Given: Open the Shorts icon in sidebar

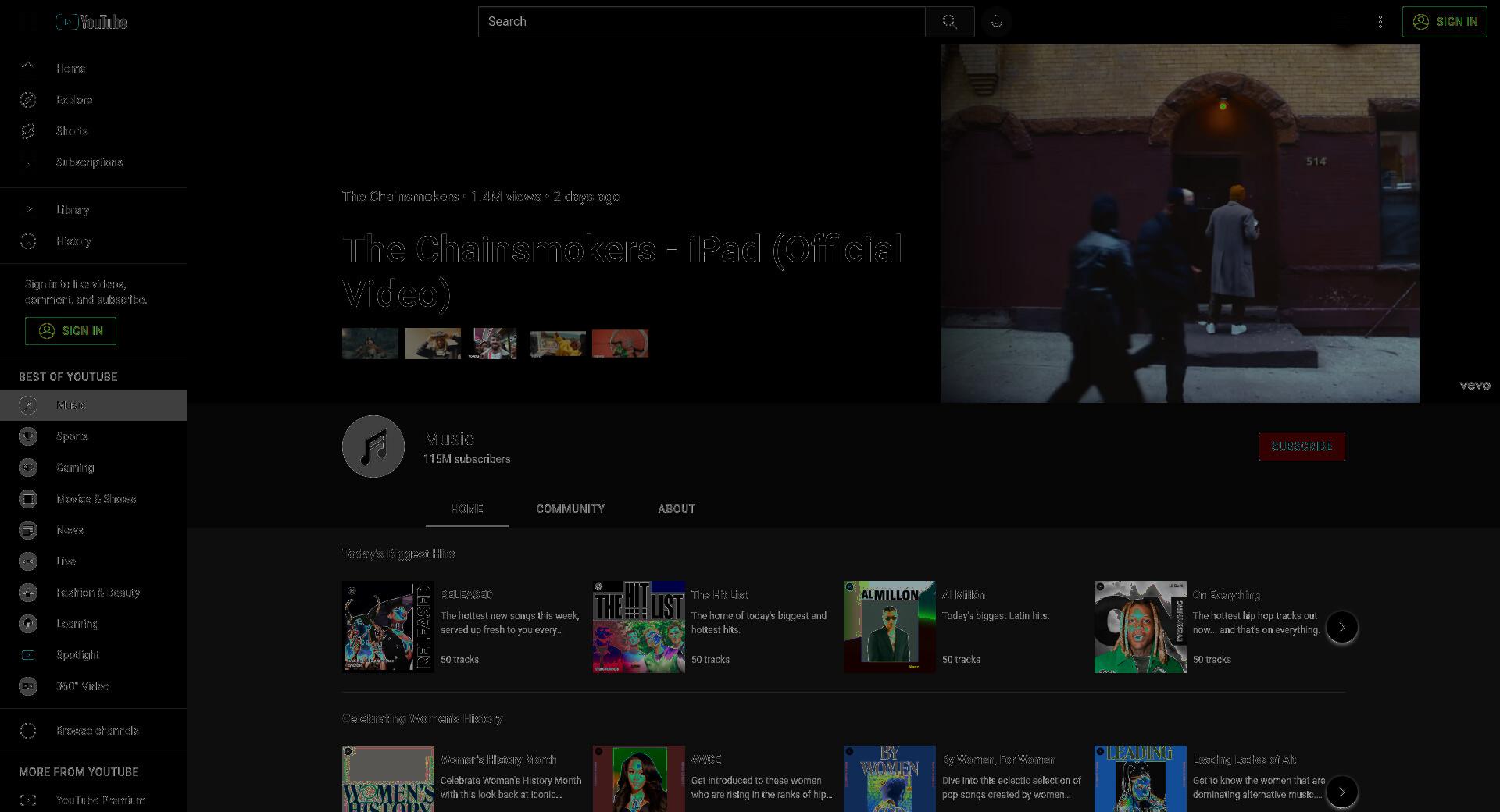Looking at the screenshot, I should [28, 131].
